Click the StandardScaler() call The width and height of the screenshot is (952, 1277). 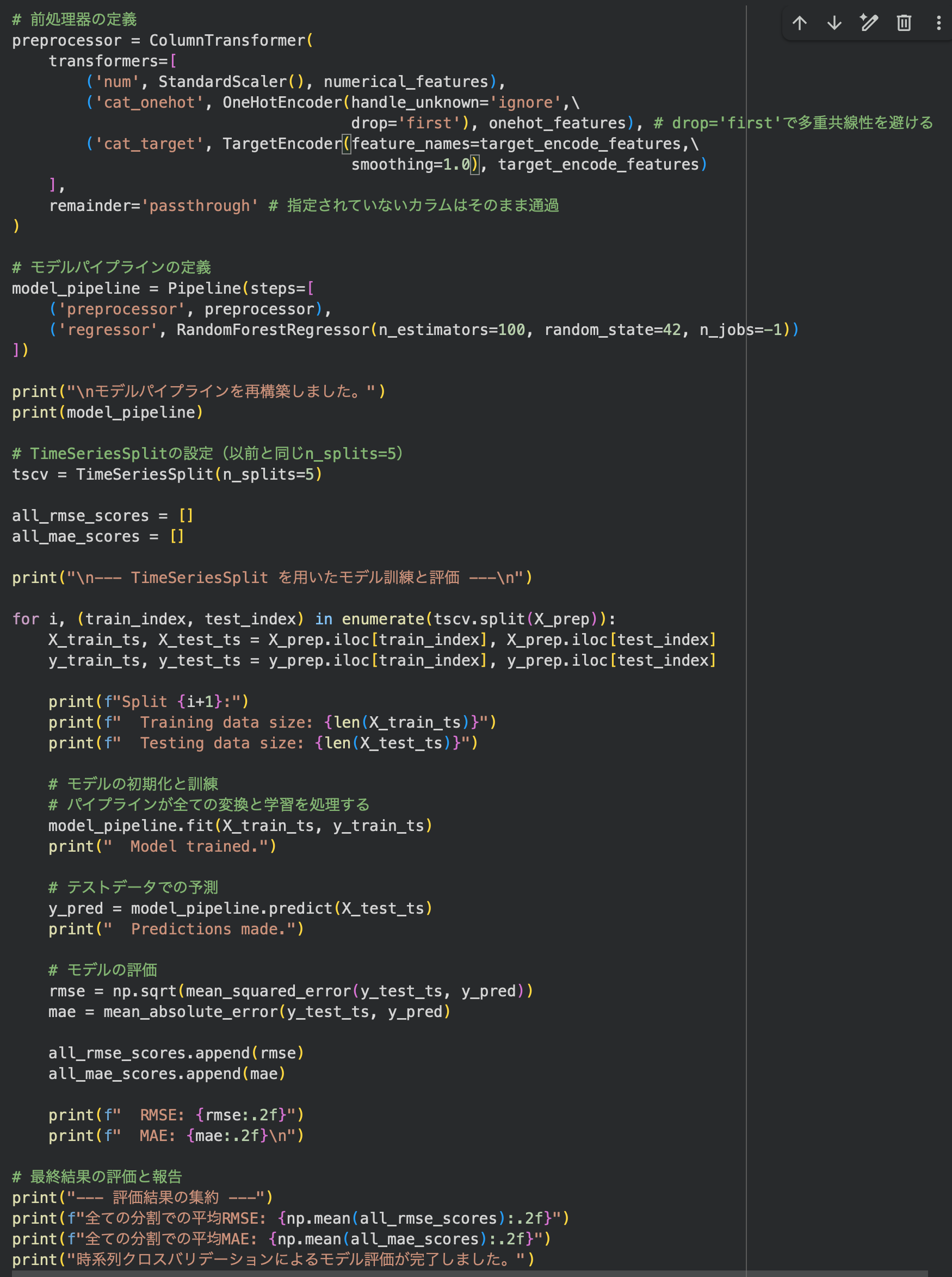point(231,82)
